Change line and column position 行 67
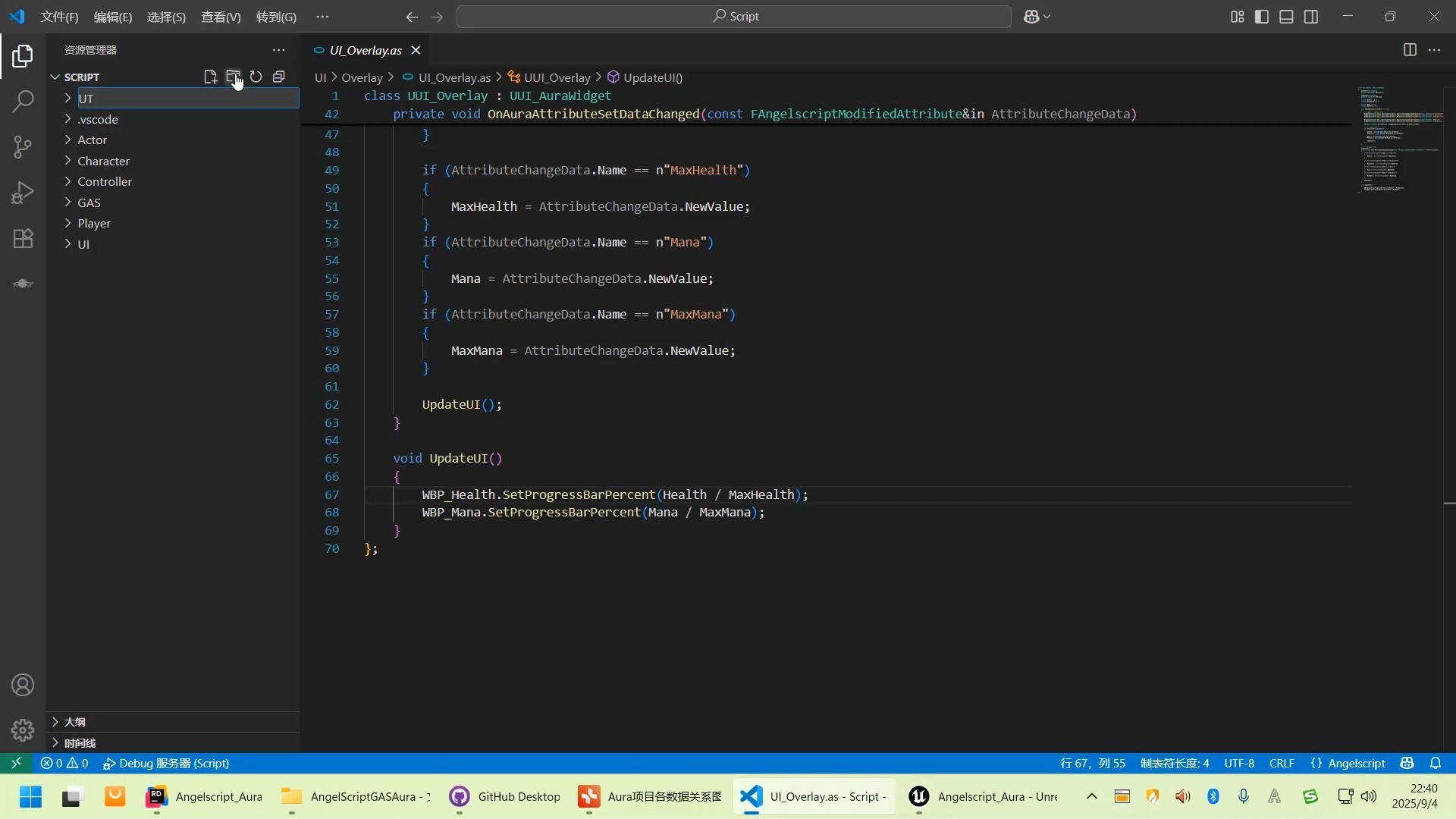 click(x=1093, y=764)
